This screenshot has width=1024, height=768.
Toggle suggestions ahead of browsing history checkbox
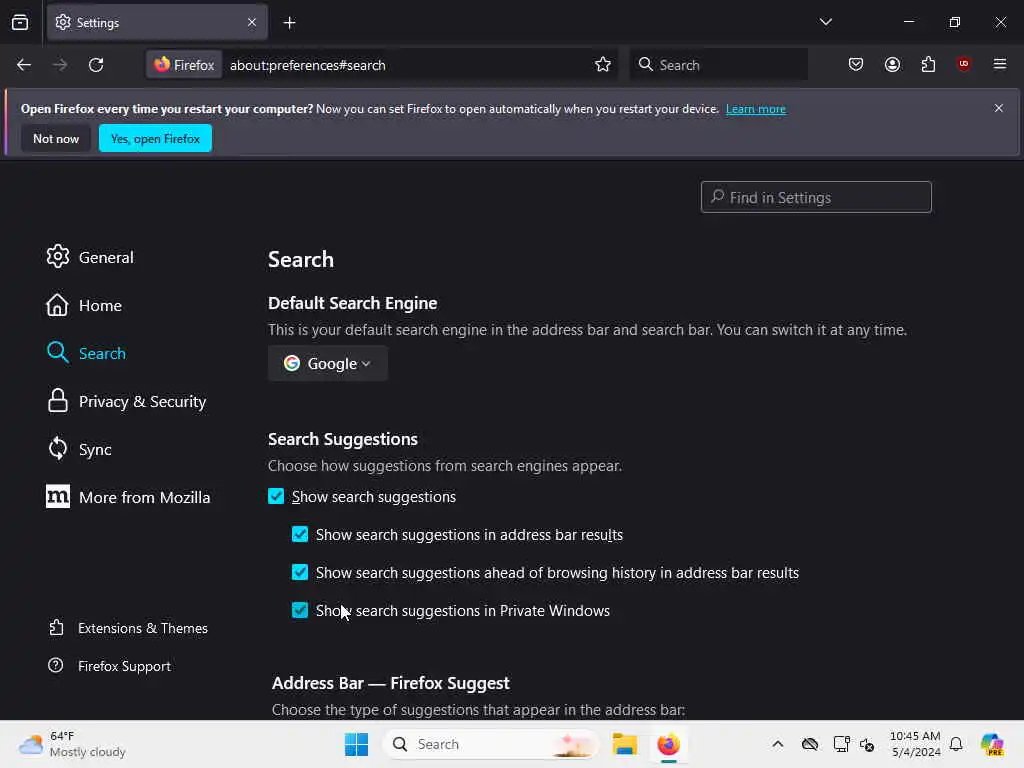(x=300, y=572)
